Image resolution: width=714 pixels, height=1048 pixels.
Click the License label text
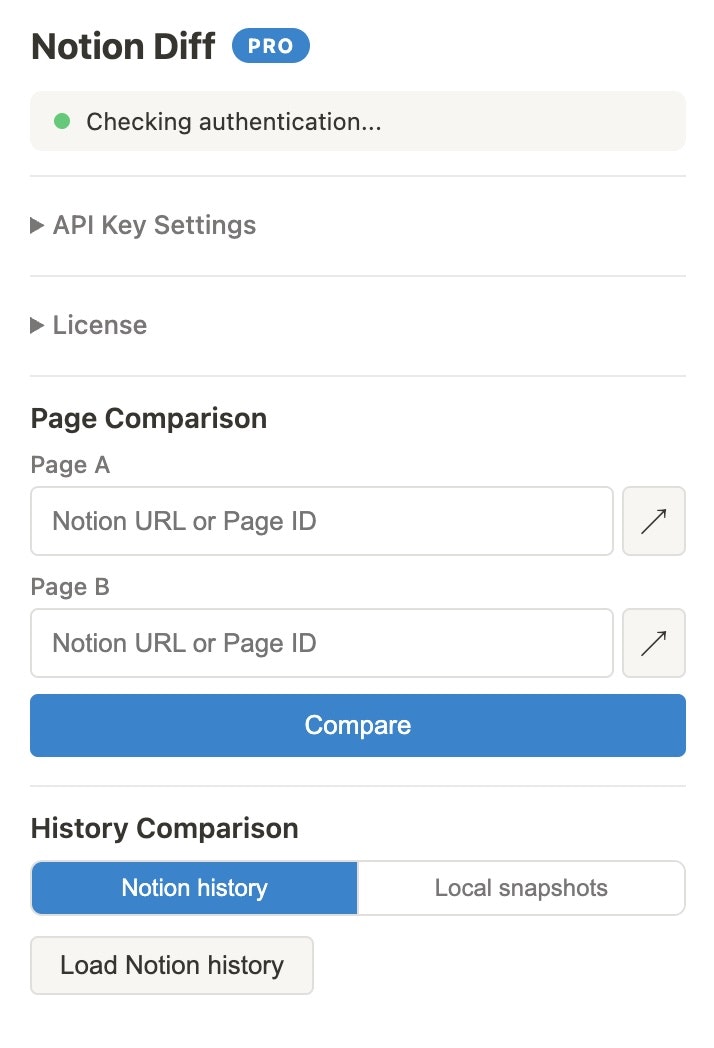[100, 325]
